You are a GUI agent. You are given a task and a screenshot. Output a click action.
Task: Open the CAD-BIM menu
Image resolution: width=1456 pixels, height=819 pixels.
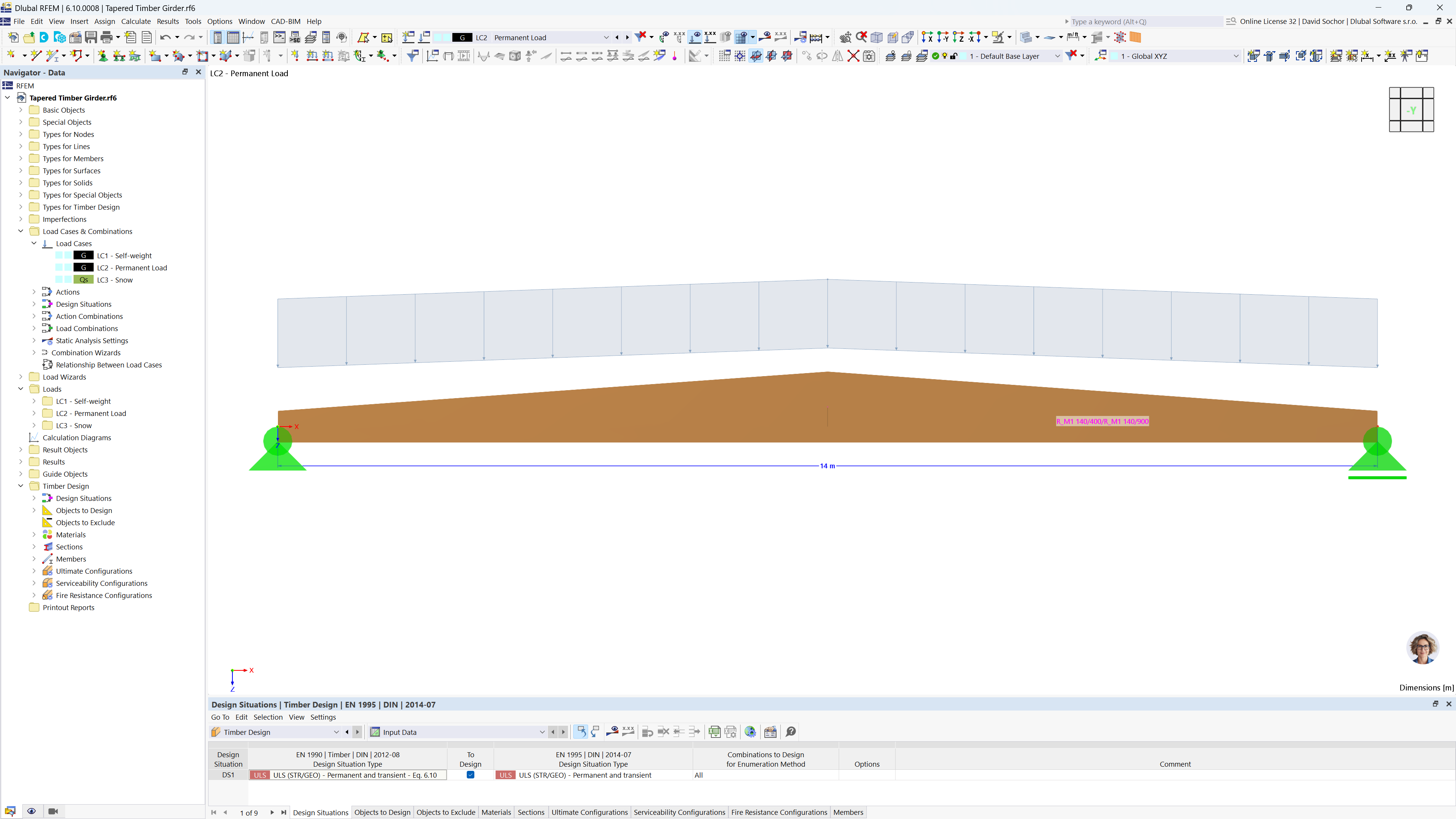[x=285, y=22]
